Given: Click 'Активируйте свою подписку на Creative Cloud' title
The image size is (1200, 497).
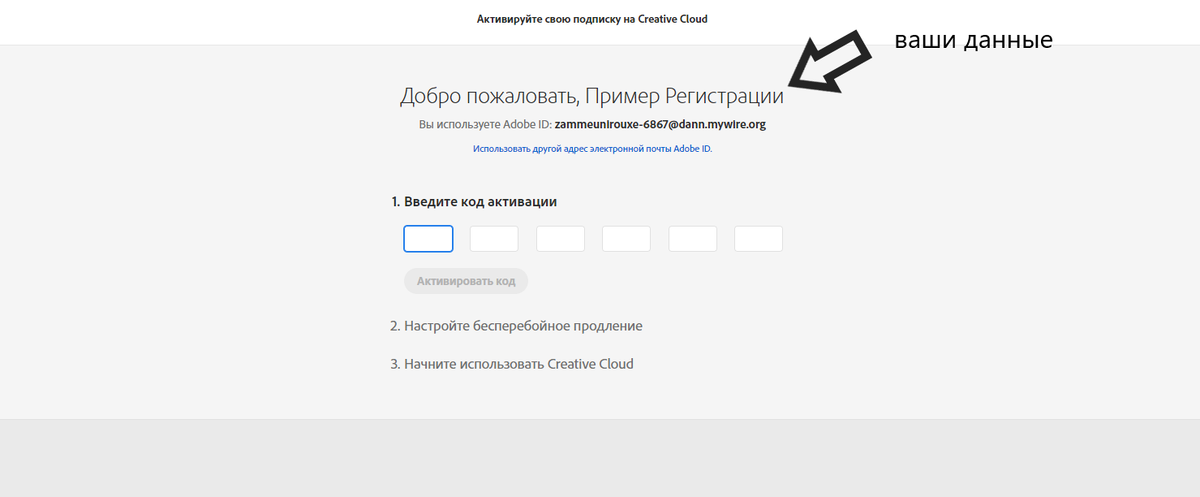Looking at the screenshot, I should coord(592,19).
